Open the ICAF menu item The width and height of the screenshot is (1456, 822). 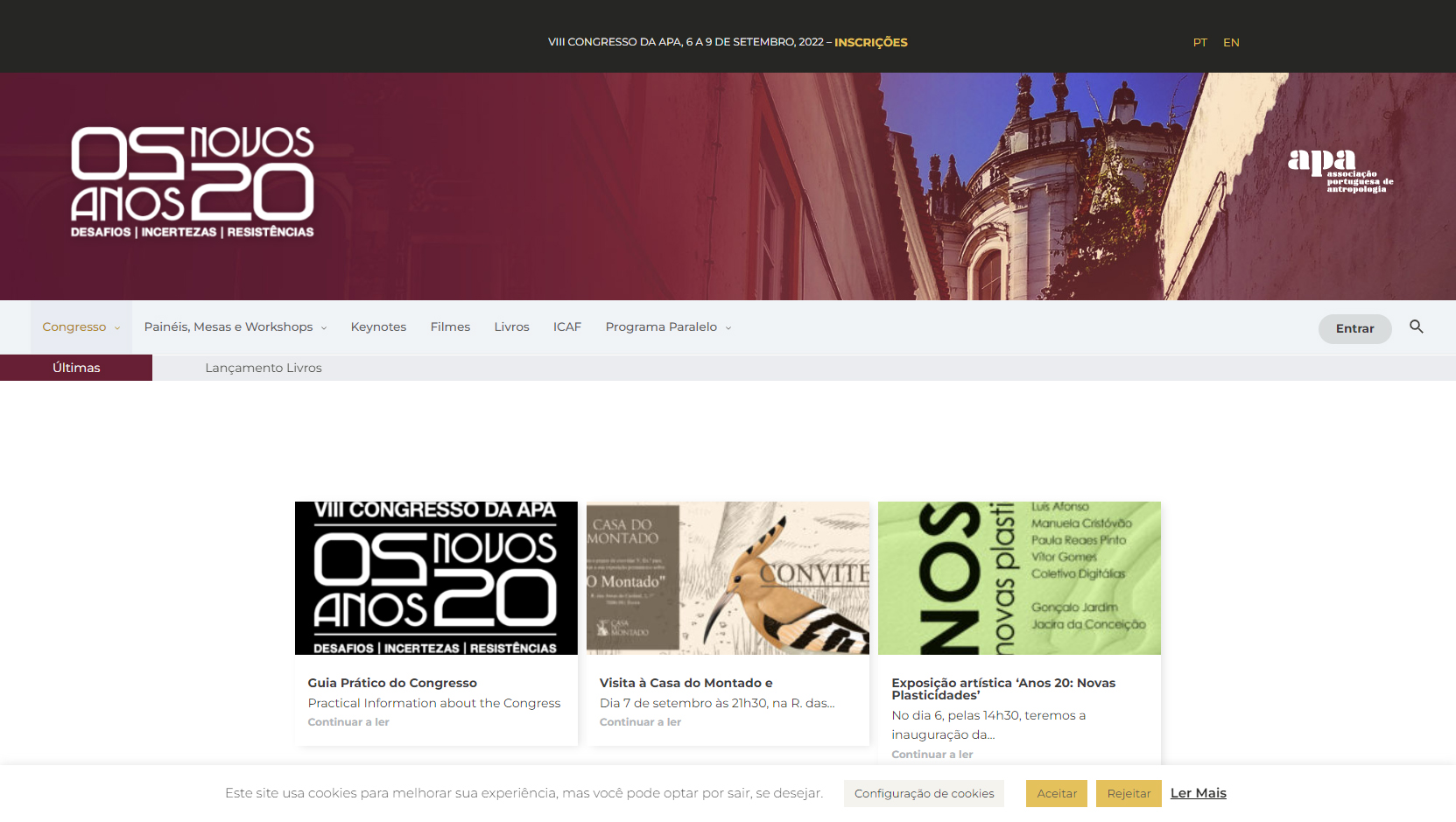pos(567,327)
